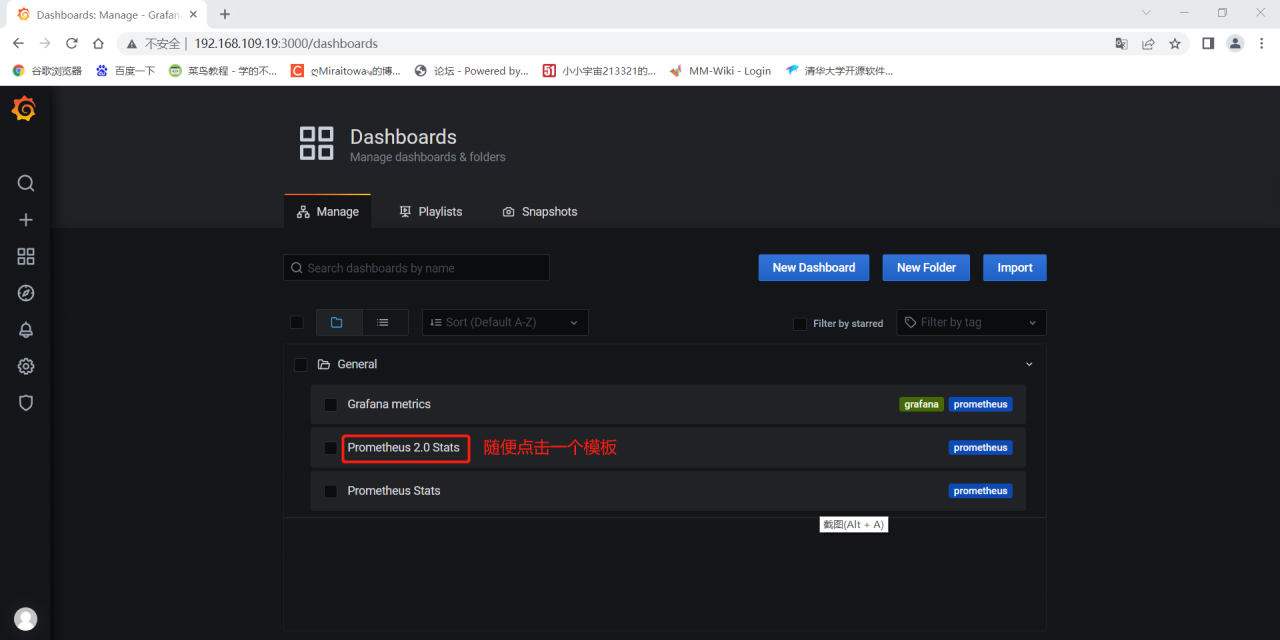1280x640 pixels.
Task: Click the New Folder button
Action: (926, 267)
